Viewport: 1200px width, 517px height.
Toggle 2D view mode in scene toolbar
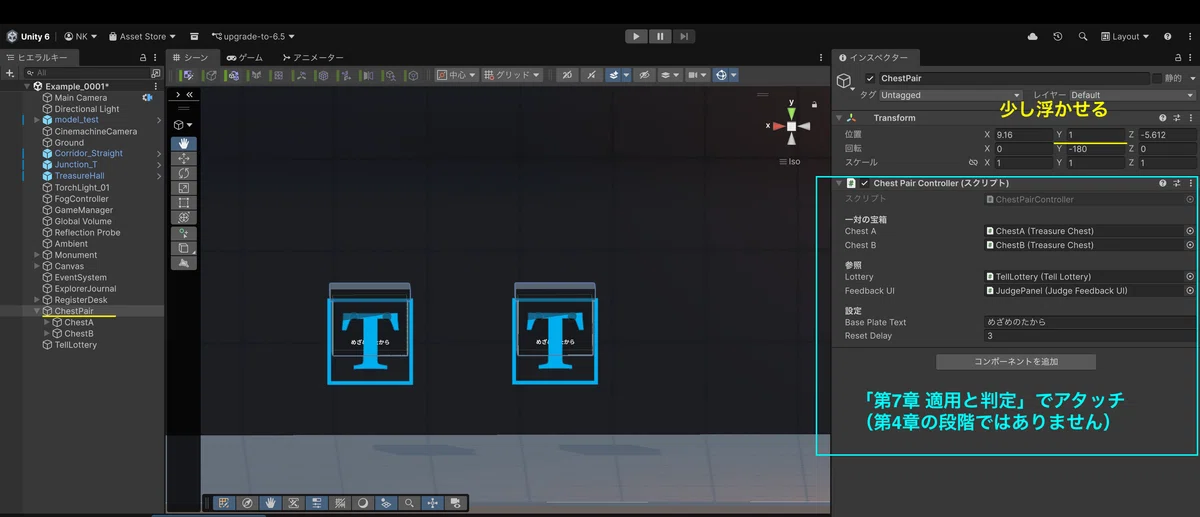567,75
